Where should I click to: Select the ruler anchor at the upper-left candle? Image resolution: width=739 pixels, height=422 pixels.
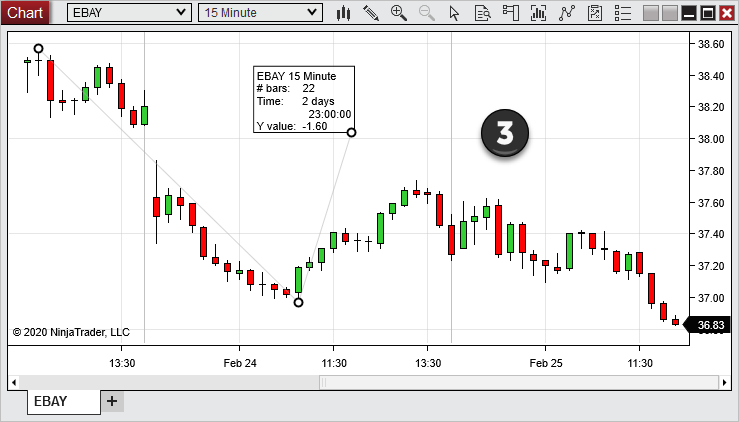(x=38, y=48)
